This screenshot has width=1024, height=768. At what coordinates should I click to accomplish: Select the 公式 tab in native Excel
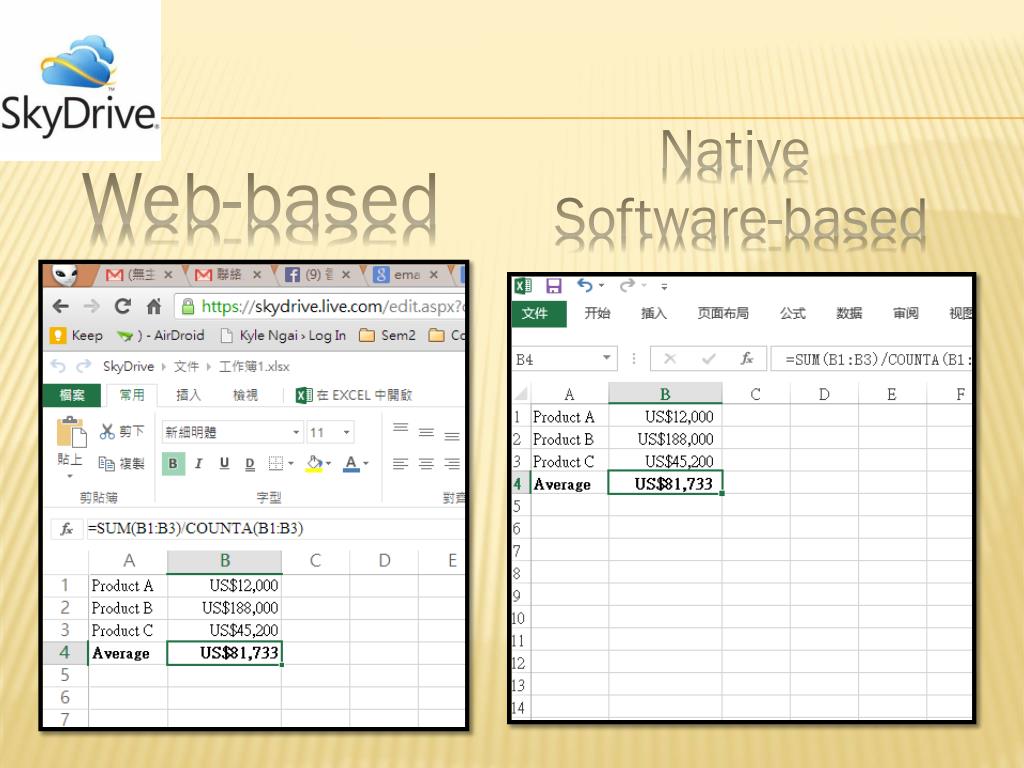coord(792,313)
